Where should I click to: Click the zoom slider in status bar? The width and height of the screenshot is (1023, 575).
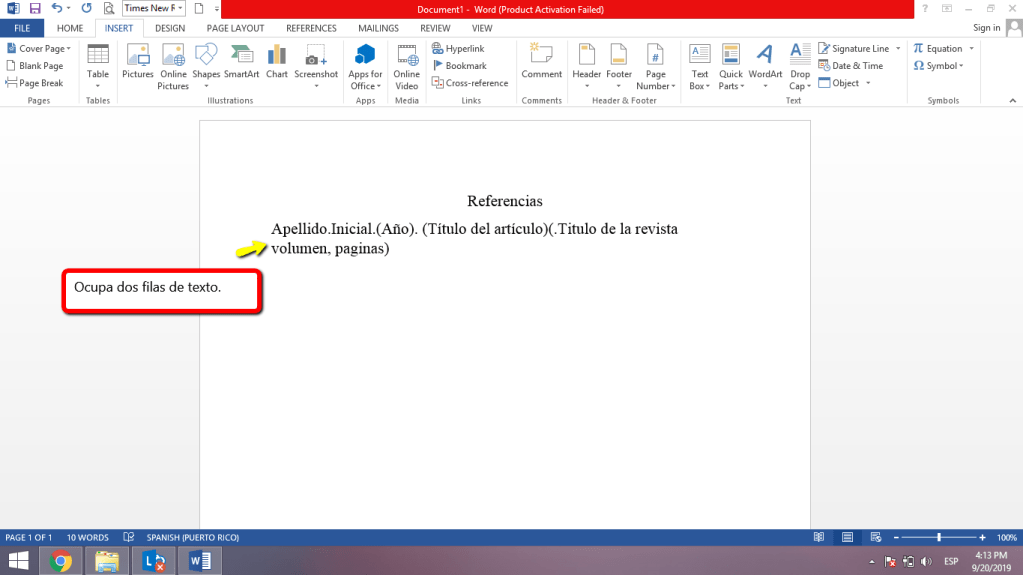[x=938, y=537]
